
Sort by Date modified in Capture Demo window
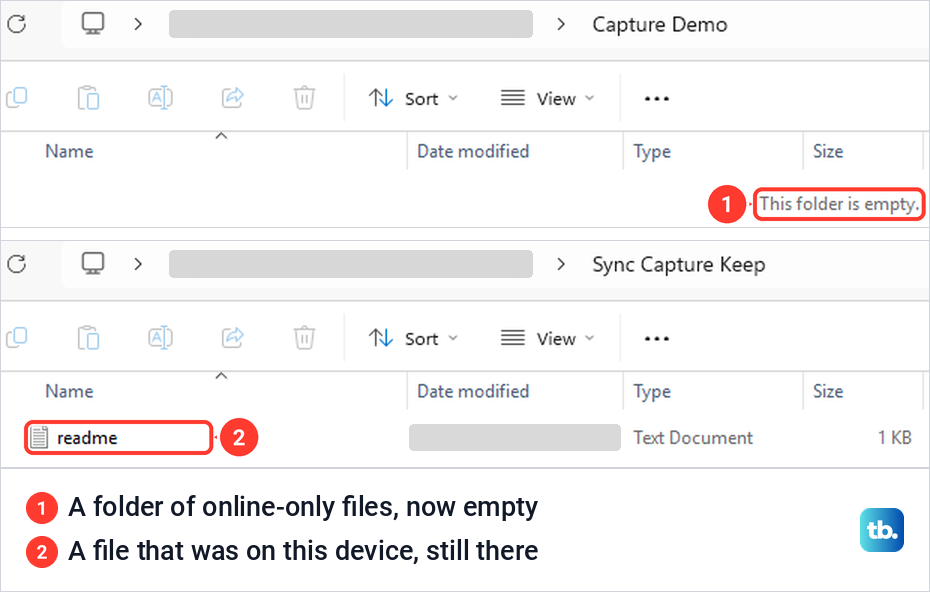tap(473, 151)
